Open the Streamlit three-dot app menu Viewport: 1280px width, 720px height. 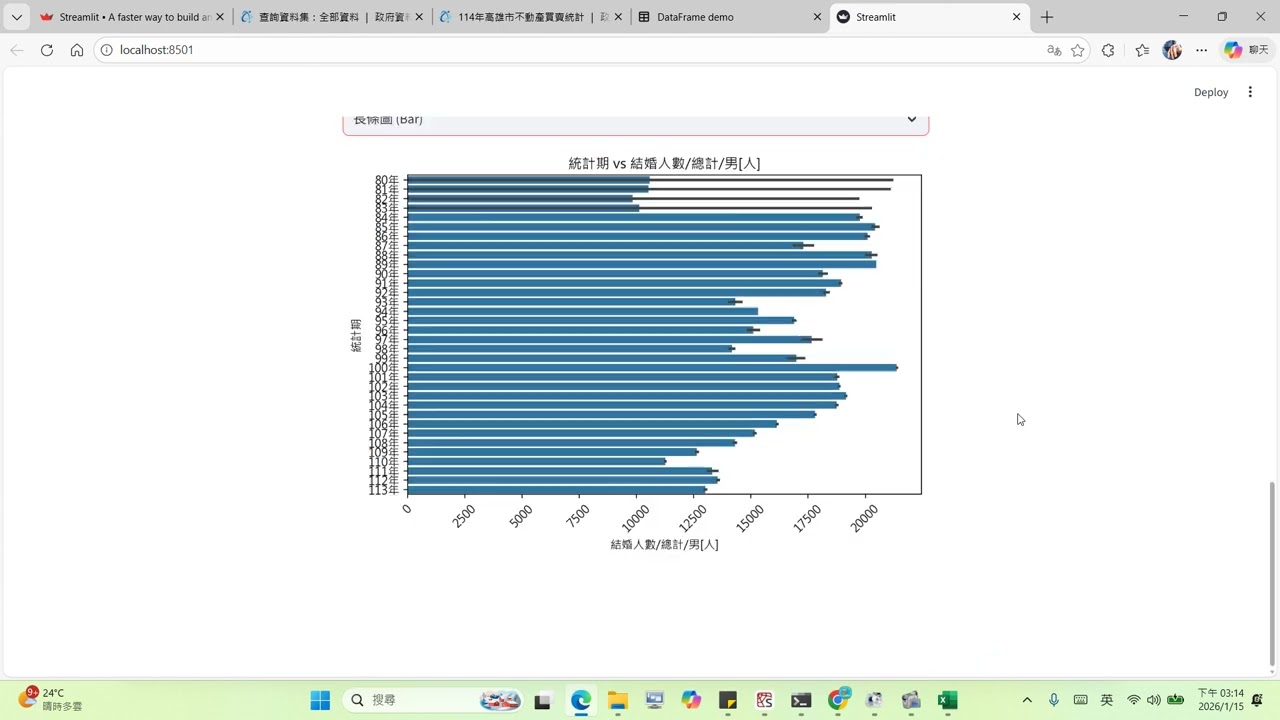(x=1250, y=92)
